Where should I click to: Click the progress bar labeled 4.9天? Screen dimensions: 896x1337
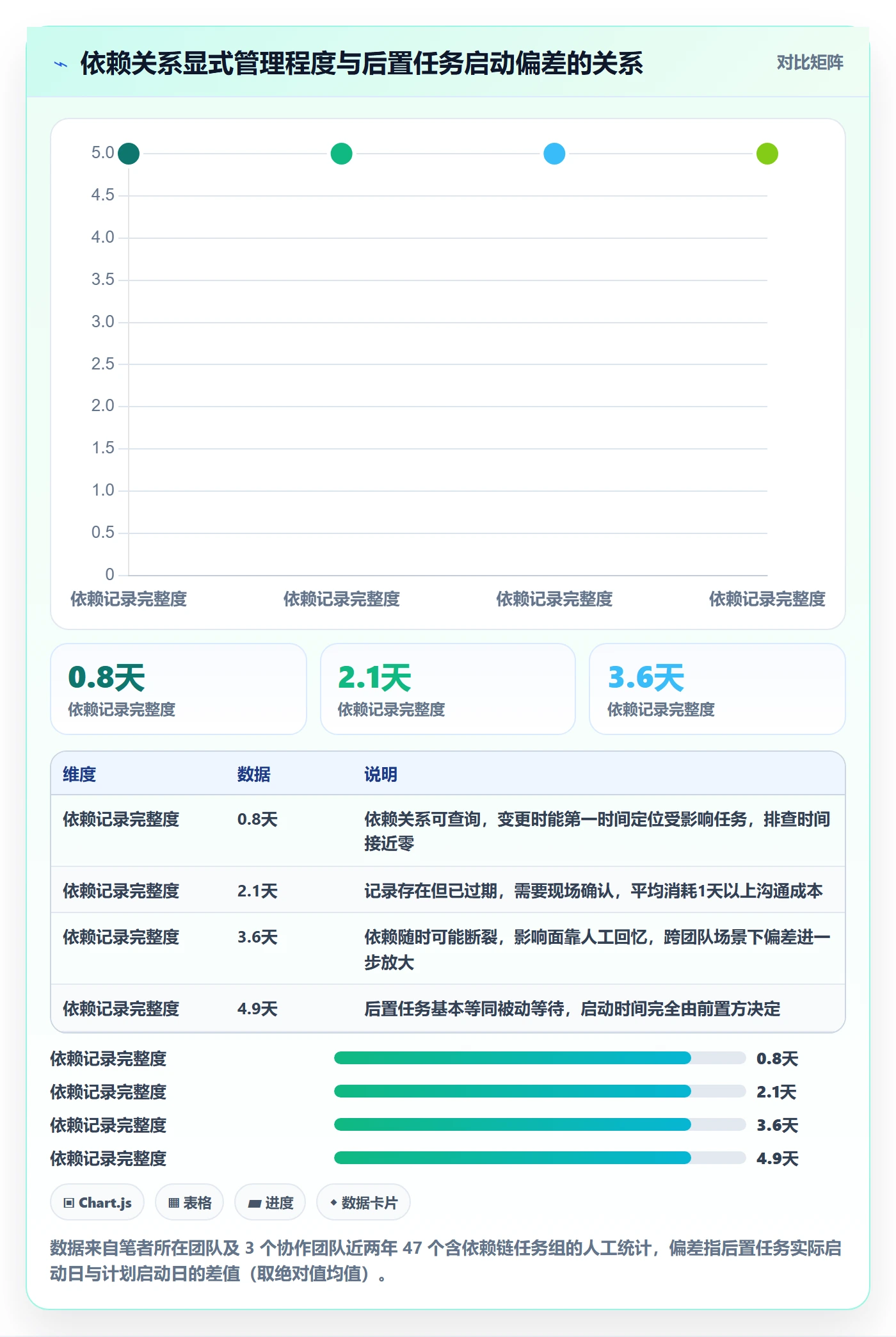(x=540, y=1158)
